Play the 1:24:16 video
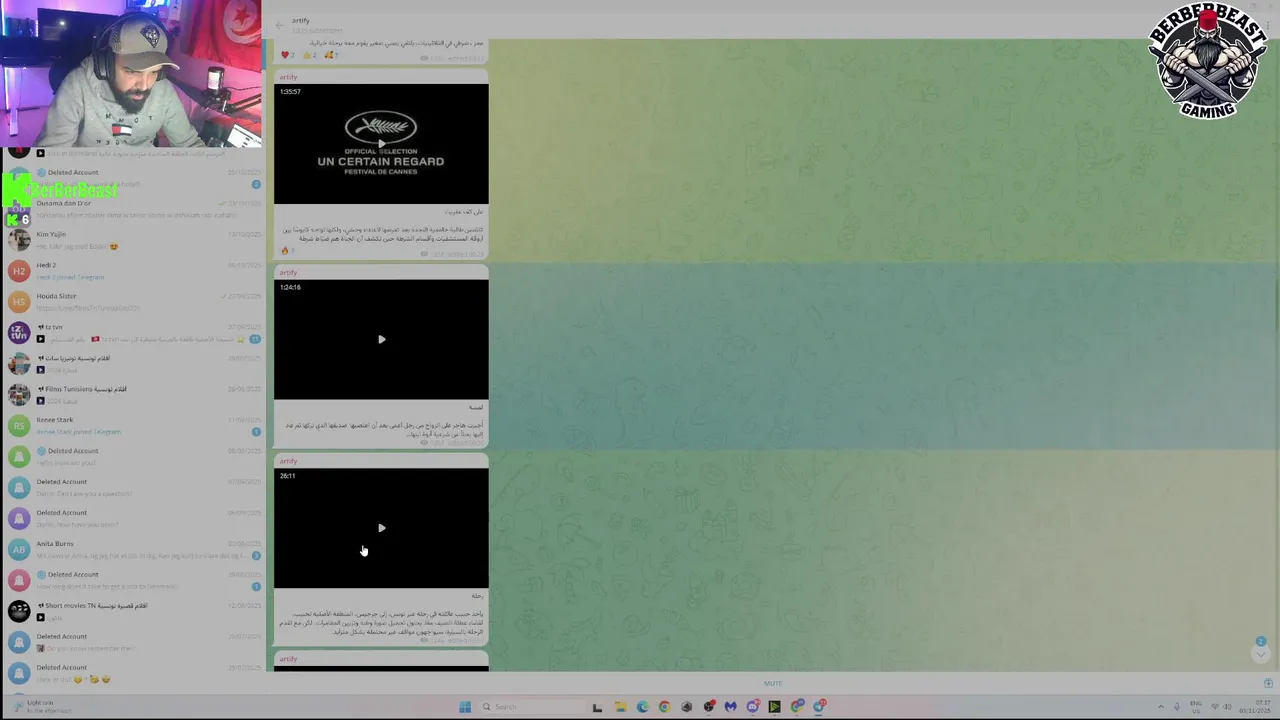The height and width of the screenshot is (720, 1280). tap(381, 339)
